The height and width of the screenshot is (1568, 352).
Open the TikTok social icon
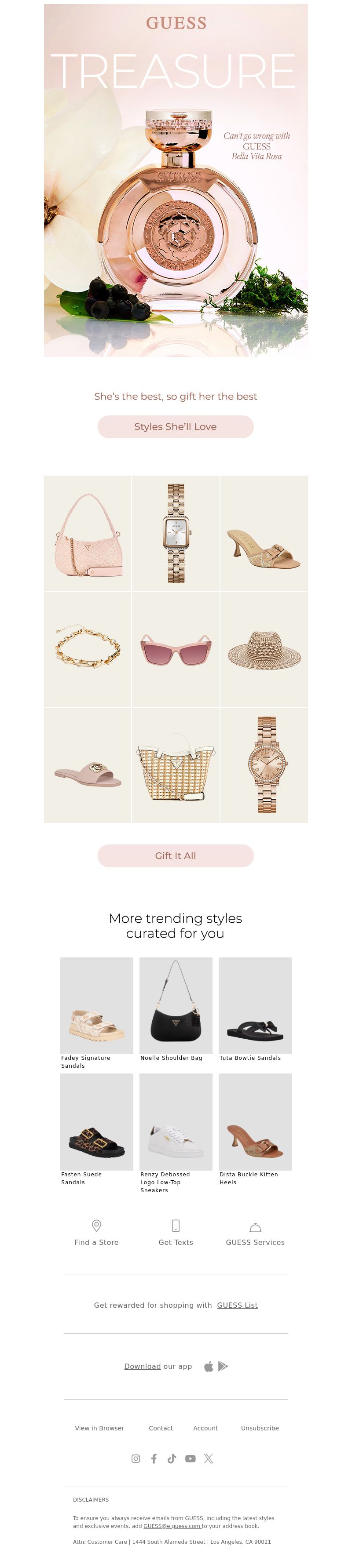(172, 1458)
